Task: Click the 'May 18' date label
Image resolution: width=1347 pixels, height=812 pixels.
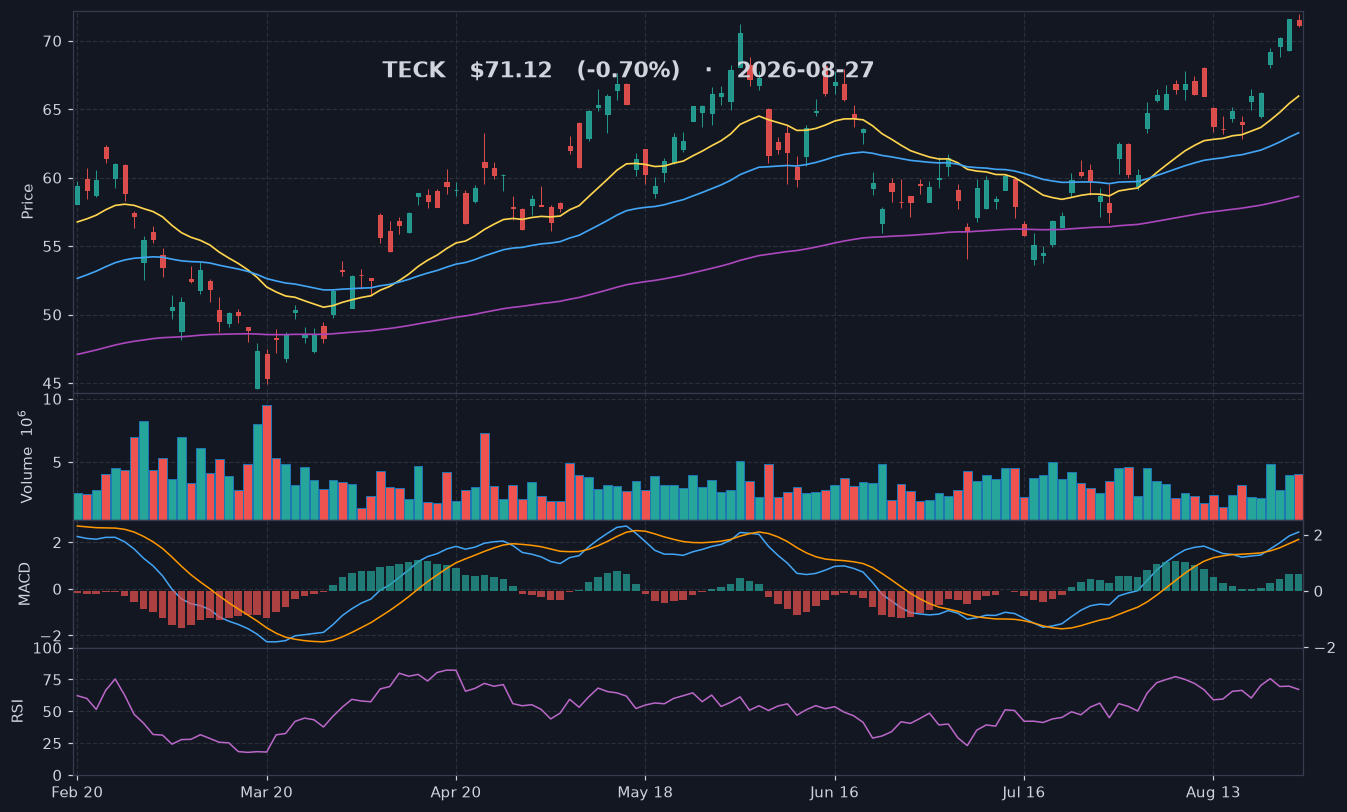Action: [645, 792]
